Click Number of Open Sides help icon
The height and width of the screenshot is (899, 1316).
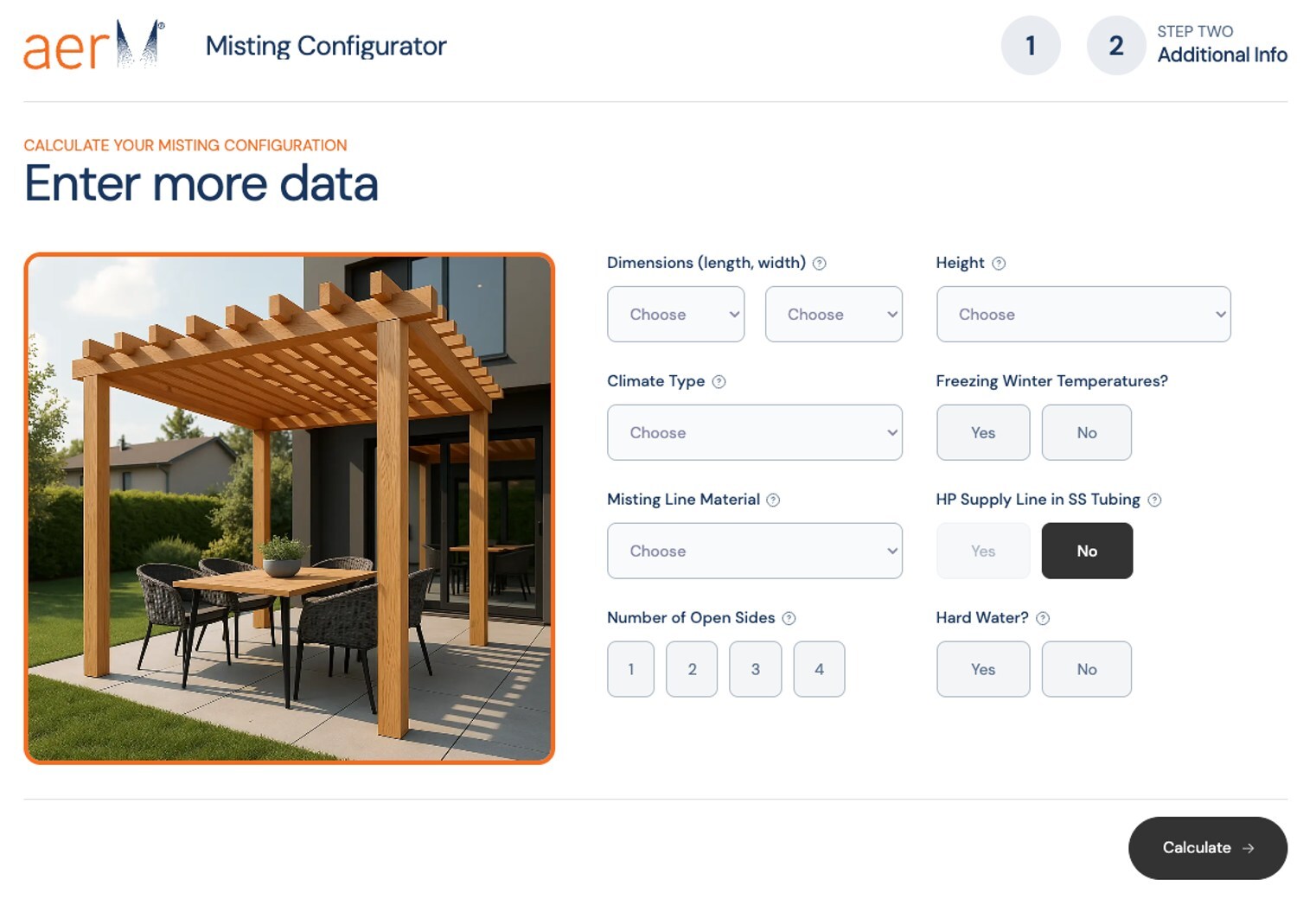pyautogui.click(x=789, y=619)
